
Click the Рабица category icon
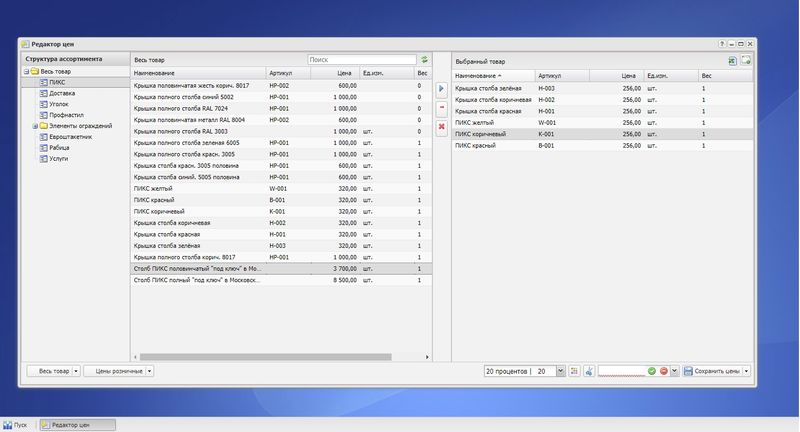point(44,148)
